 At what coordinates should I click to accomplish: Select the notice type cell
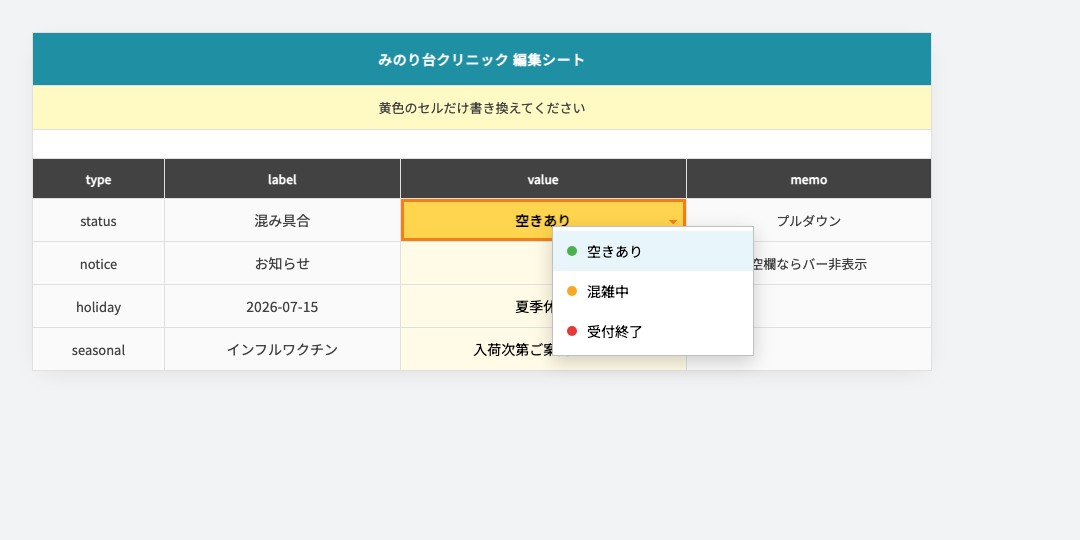pos(98,264)
